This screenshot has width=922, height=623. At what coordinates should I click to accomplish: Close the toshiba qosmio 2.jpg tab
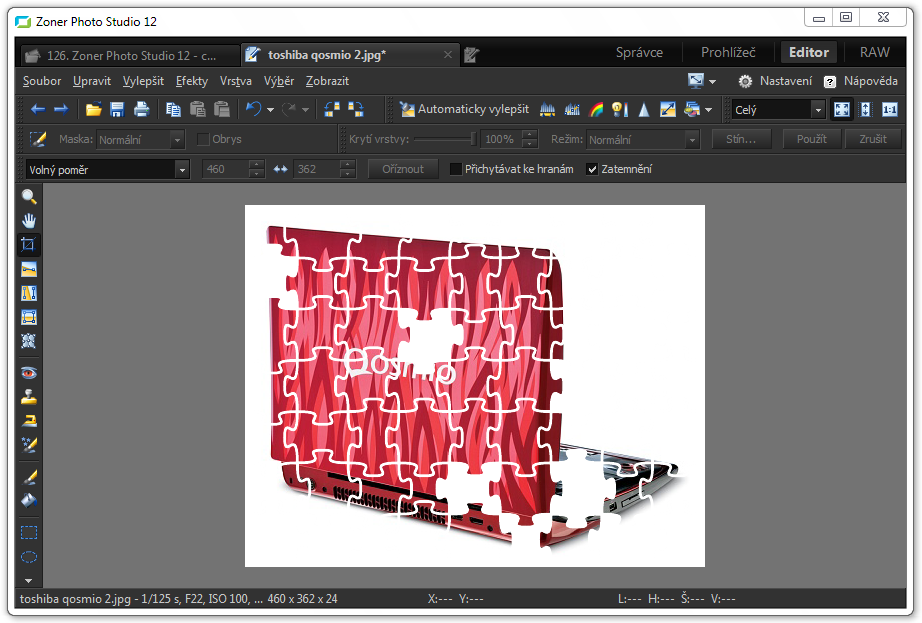click(447, 55)
